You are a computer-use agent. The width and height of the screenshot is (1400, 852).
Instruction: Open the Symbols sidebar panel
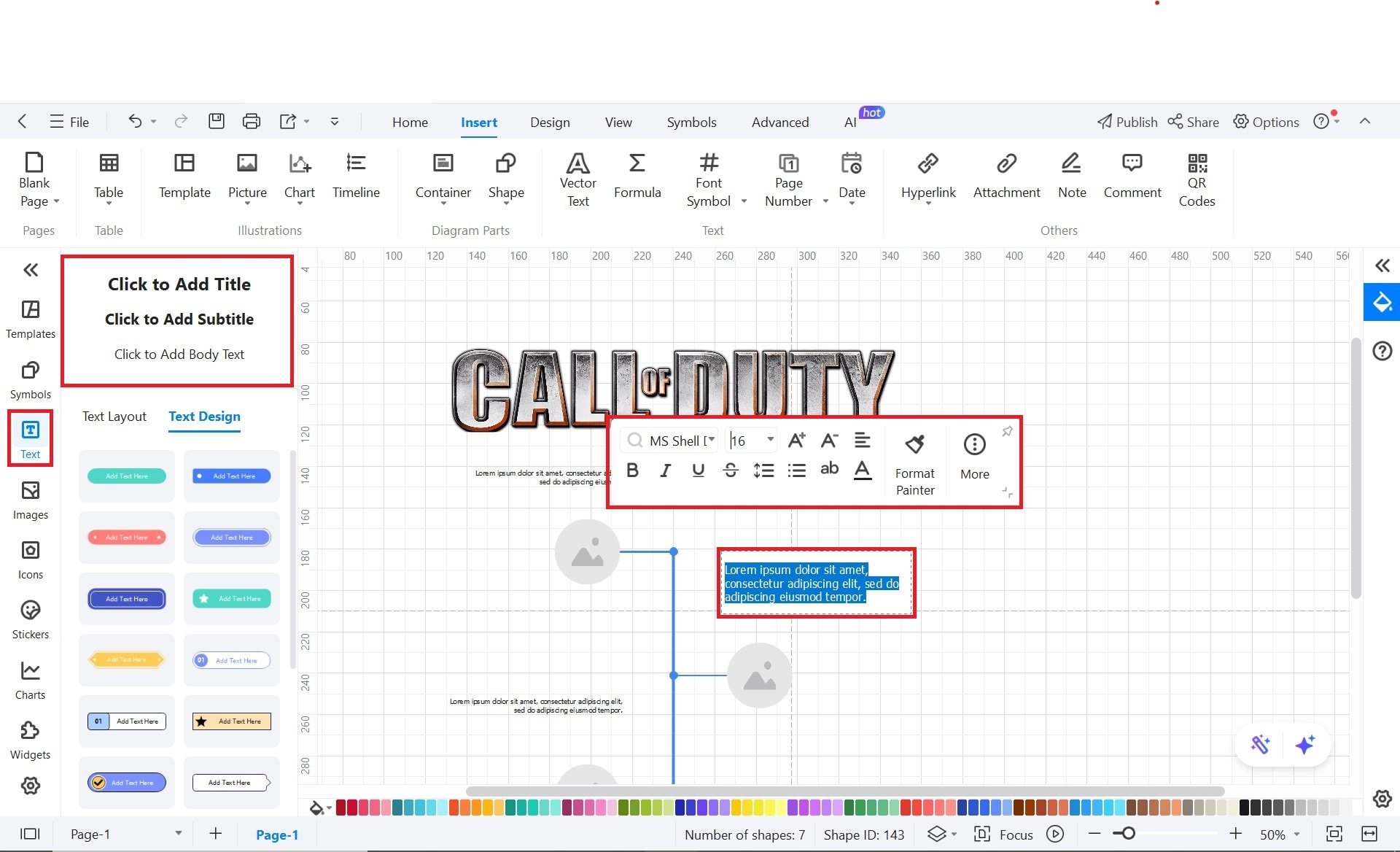[x=31, y=380]
